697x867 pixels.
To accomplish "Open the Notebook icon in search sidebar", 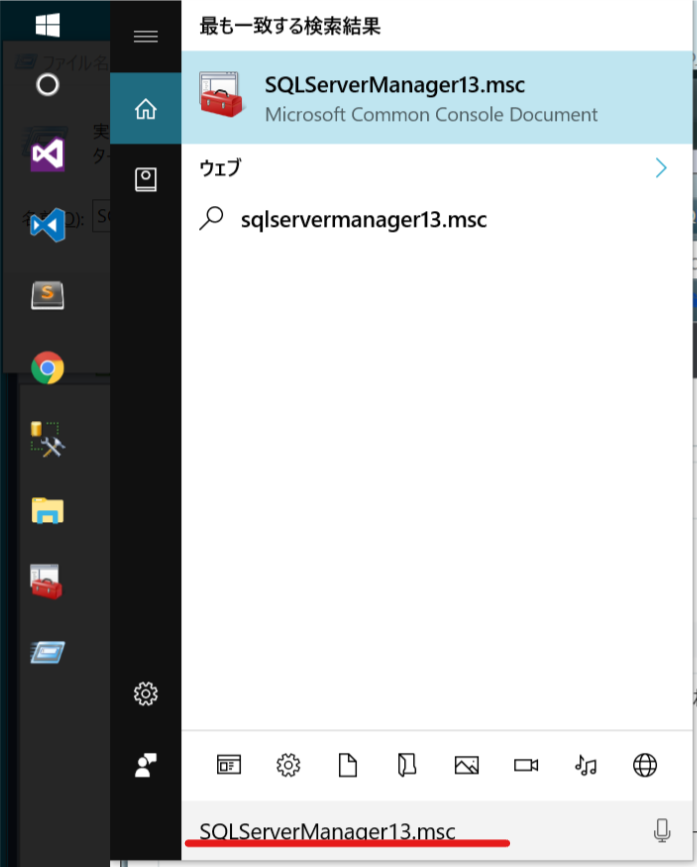I will pos(146,180).
